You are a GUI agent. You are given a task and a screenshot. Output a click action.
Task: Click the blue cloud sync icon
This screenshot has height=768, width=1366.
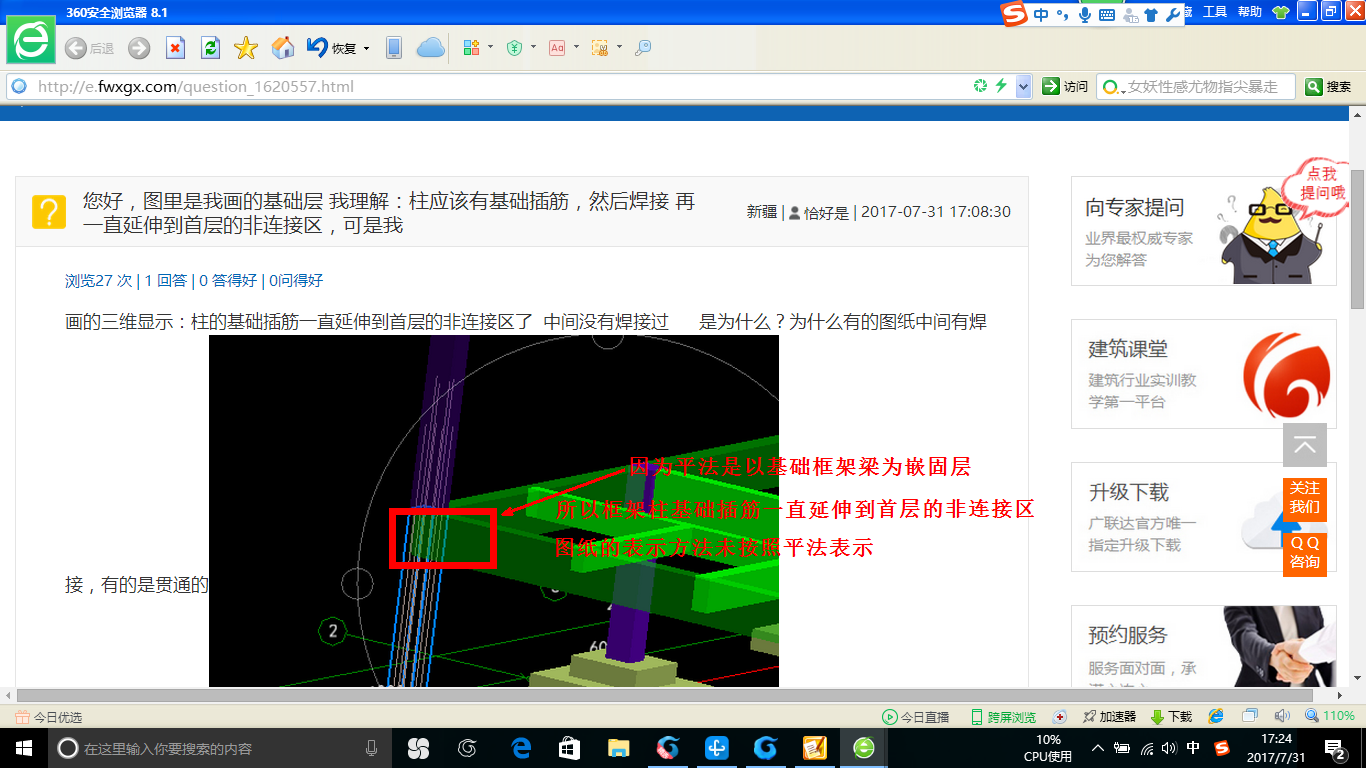431,48
